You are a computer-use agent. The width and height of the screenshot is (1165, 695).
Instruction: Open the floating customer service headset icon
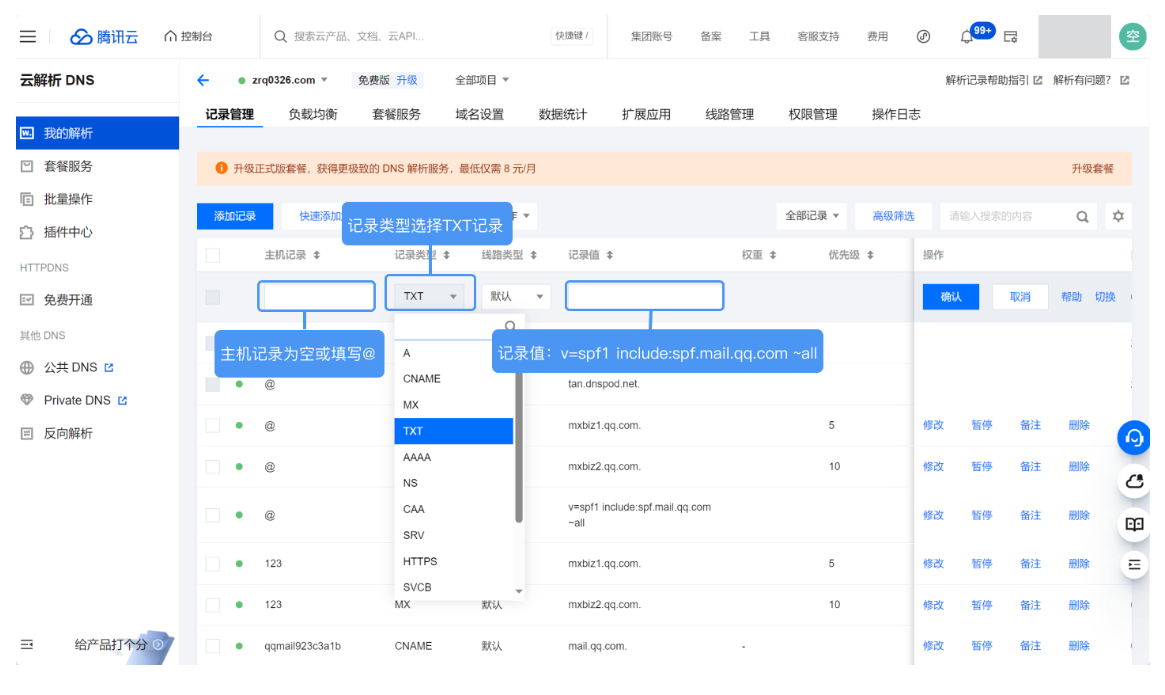1134,437
